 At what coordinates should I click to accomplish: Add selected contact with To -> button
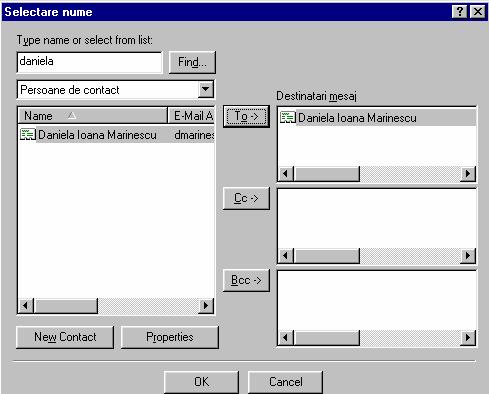pyautogui.click(x=246, y=116)
